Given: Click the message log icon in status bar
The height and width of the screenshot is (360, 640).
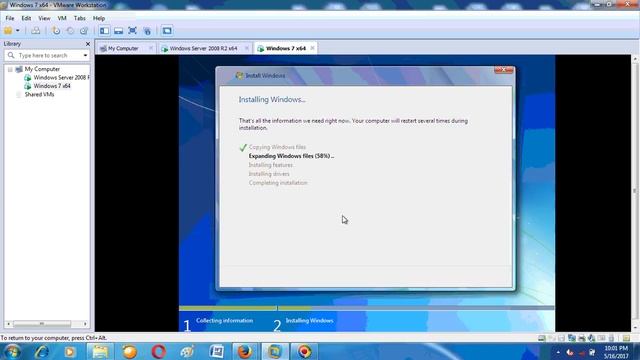Looking at the screenshot, I should 627,338.
